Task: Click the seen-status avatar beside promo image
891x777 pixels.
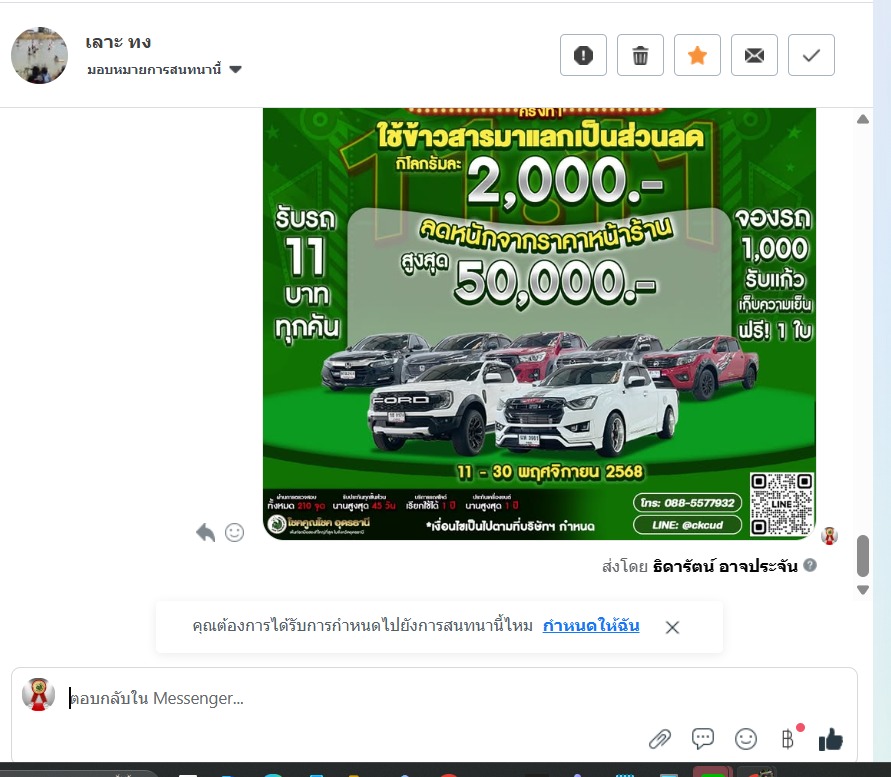Action: pos(829,535)
